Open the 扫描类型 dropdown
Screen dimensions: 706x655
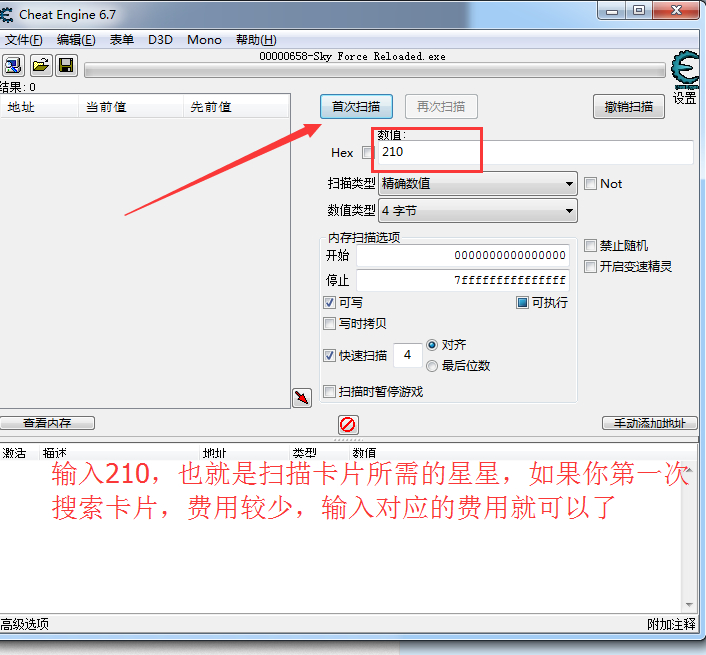[478, 184]
